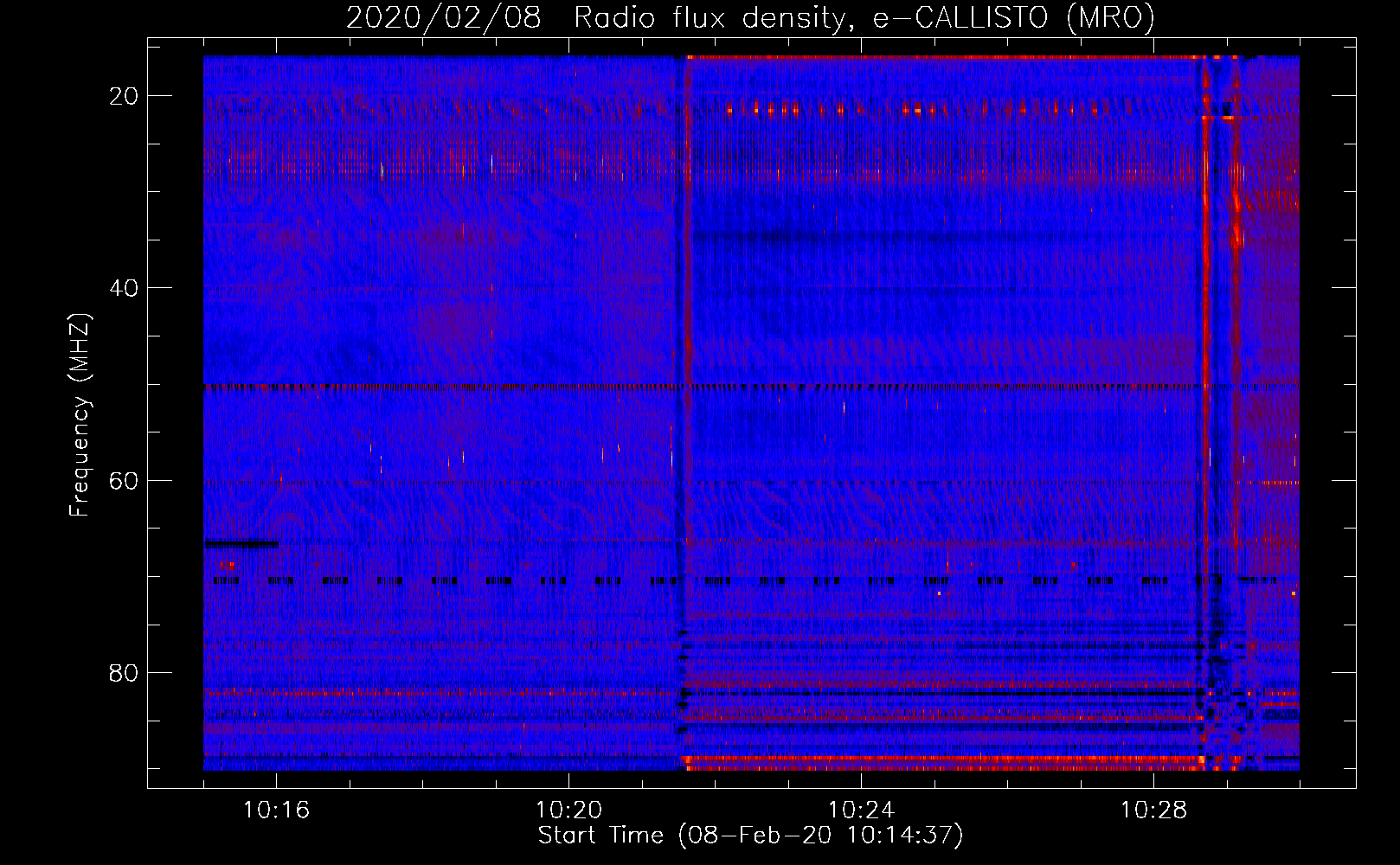Click the 20 MHz frequency tick label

click(124, 96)
